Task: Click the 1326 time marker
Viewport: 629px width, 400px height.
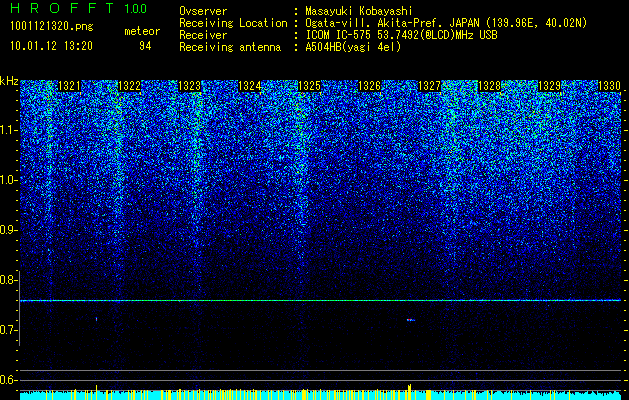Action: [x=369, y=86]
